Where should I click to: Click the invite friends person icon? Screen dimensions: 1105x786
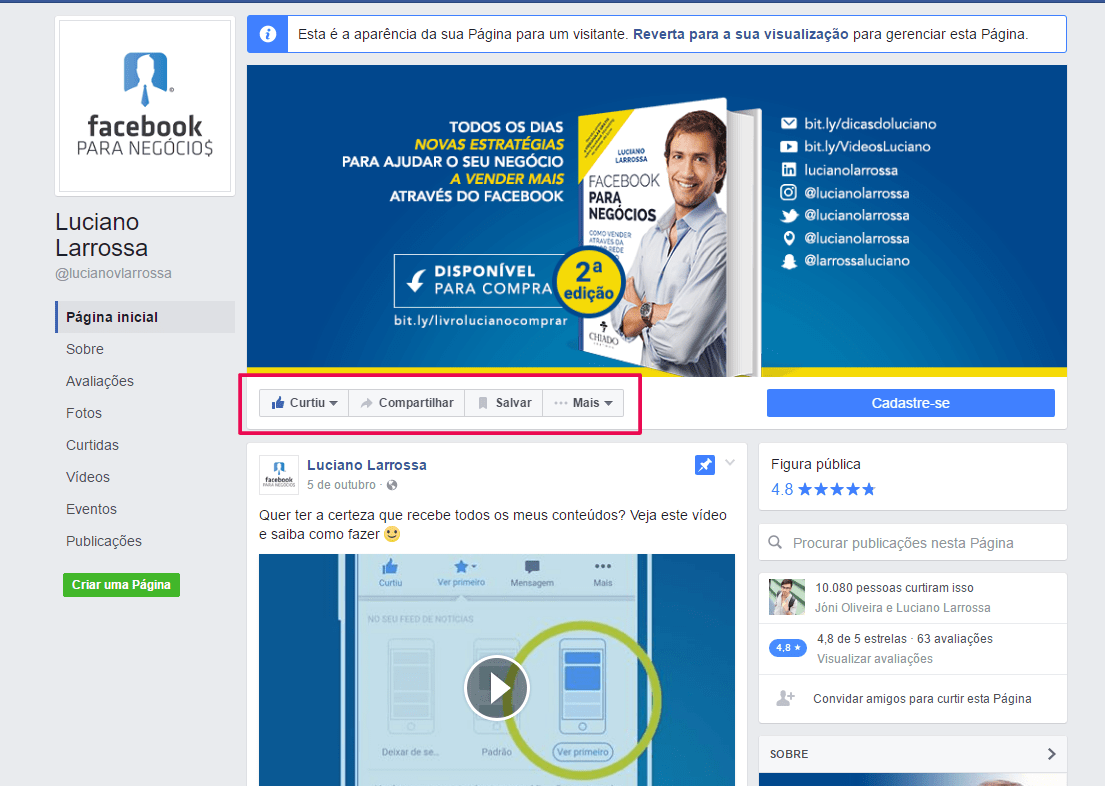pyautogui.click(x=785, y=698)
